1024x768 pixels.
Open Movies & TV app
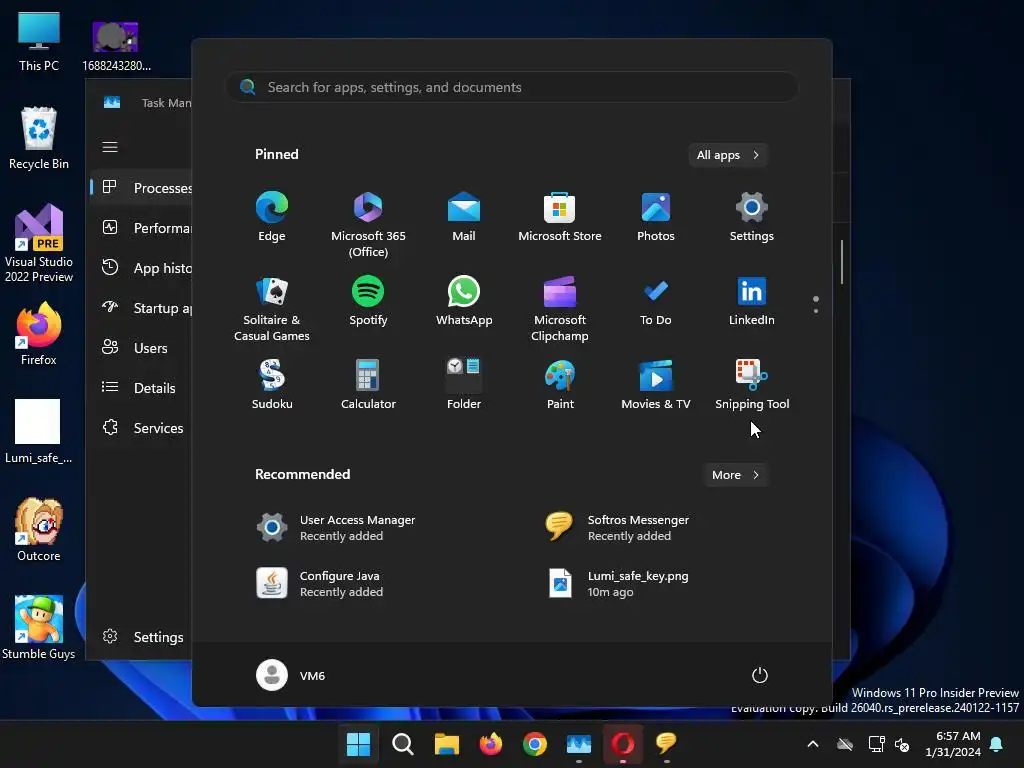tap(656, 385)
